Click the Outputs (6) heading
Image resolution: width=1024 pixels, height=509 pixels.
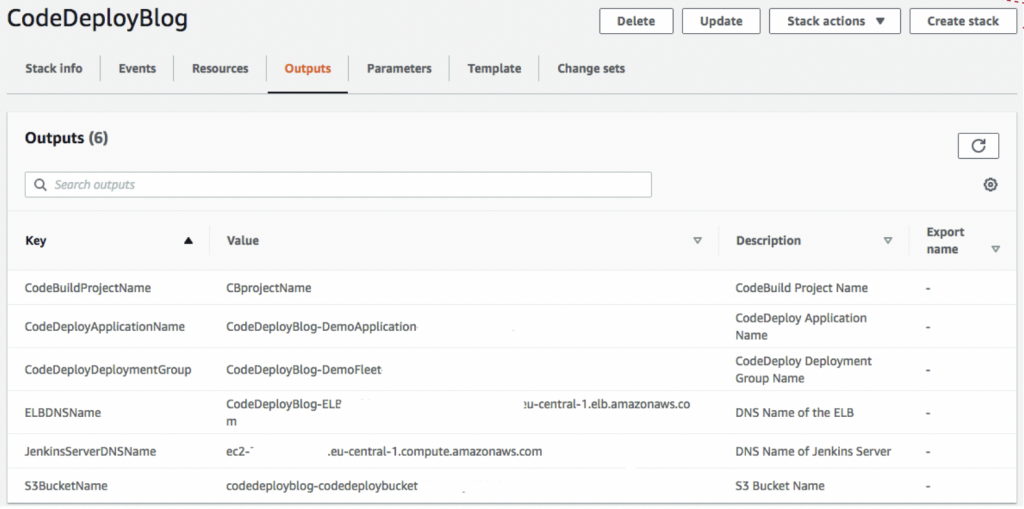click(x=66, y=138)
